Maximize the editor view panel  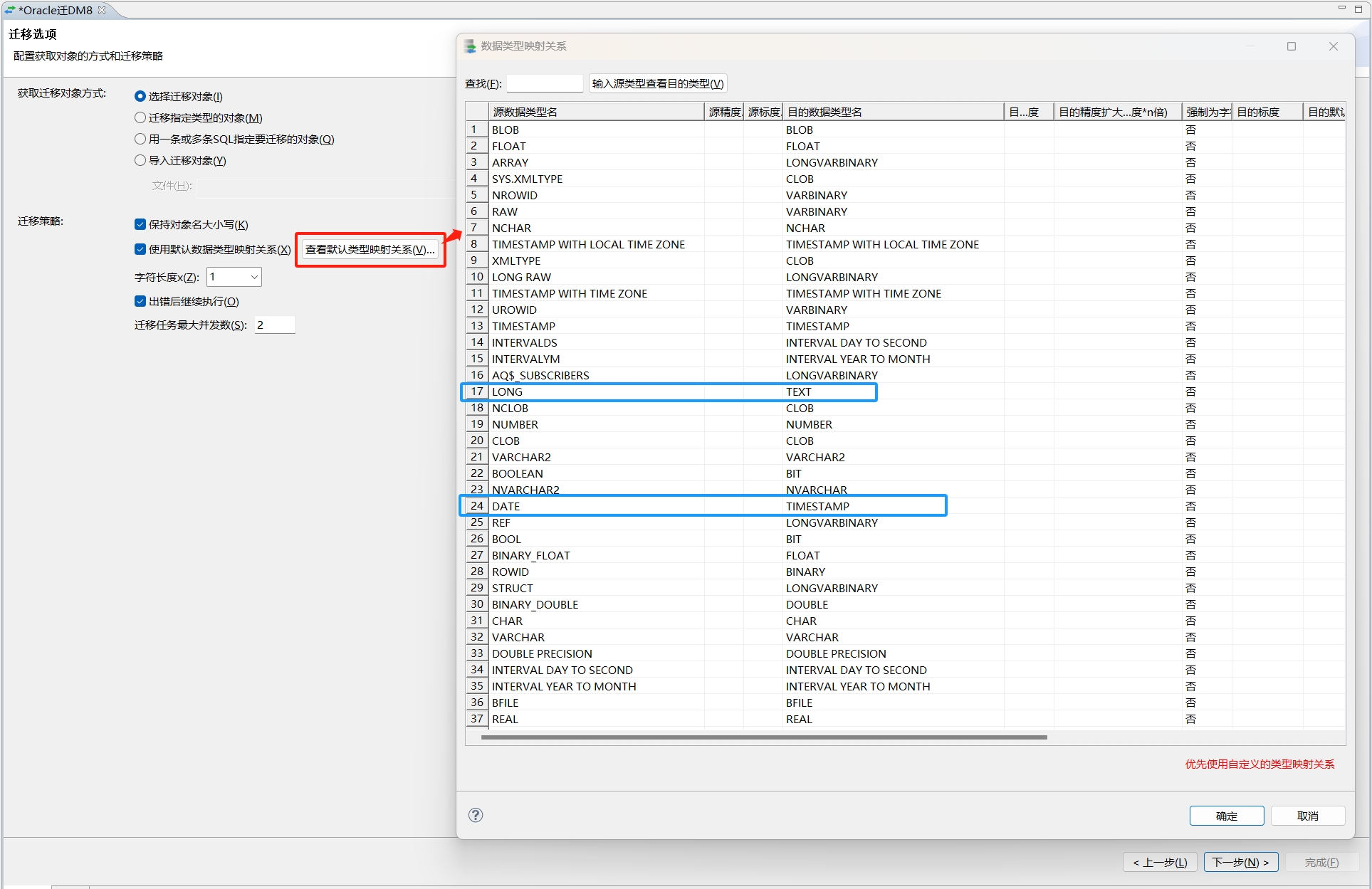pos(1358,9)
